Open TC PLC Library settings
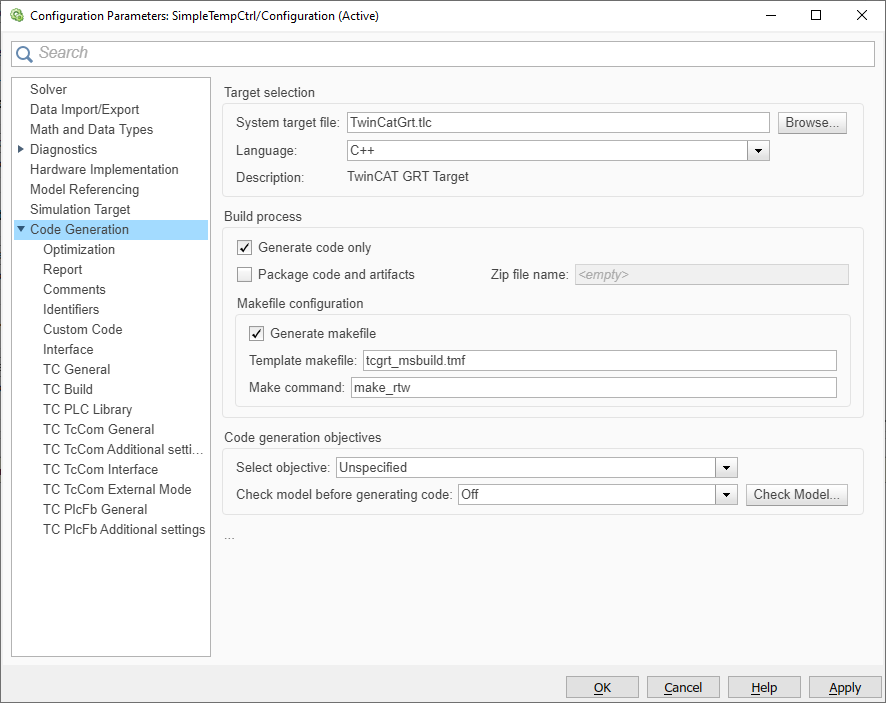 tap(88, 409)
